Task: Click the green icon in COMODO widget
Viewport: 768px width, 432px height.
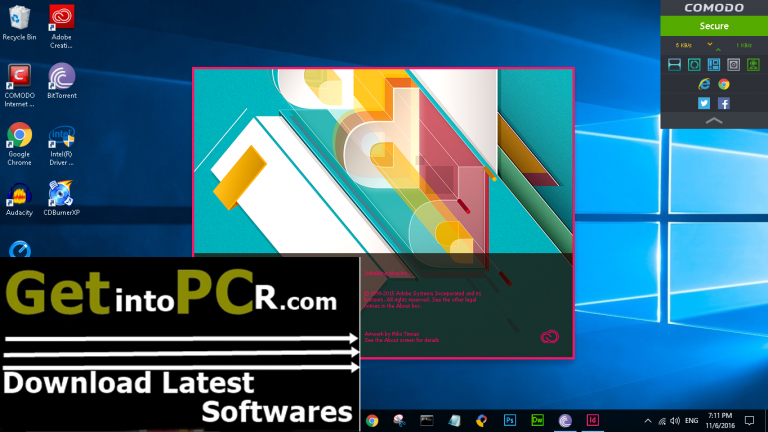Action: click(x=753, y=65)
